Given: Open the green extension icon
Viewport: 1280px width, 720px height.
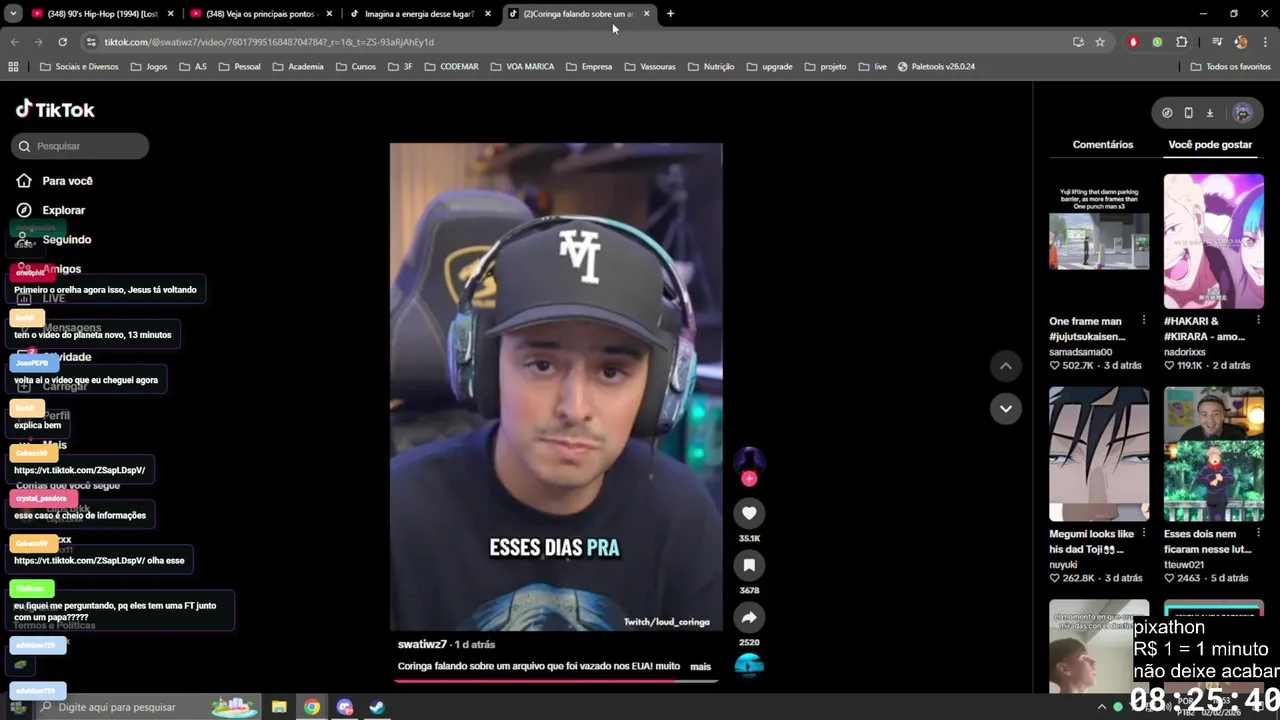Looking at the screenshot, I should pos(1157,42).
